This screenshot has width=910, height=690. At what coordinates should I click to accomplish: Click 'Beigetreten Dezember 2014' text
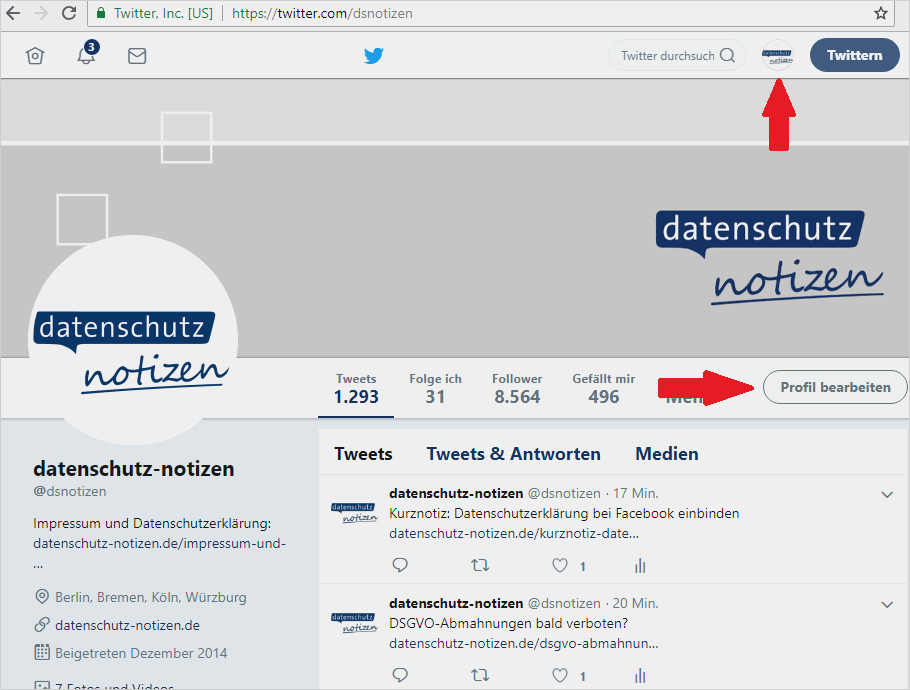(141, 653)
